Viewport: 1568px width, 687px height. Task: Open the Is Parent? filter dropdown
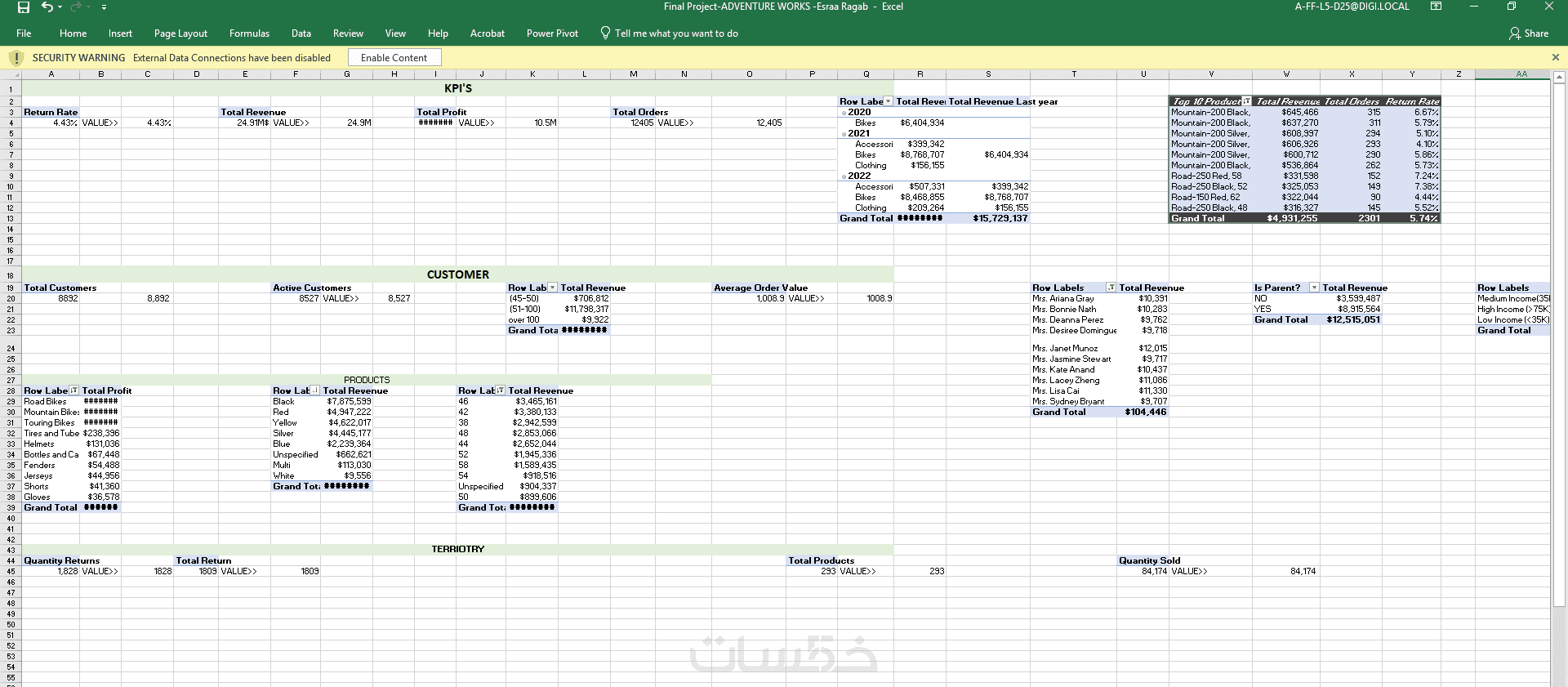(1314, 288)
